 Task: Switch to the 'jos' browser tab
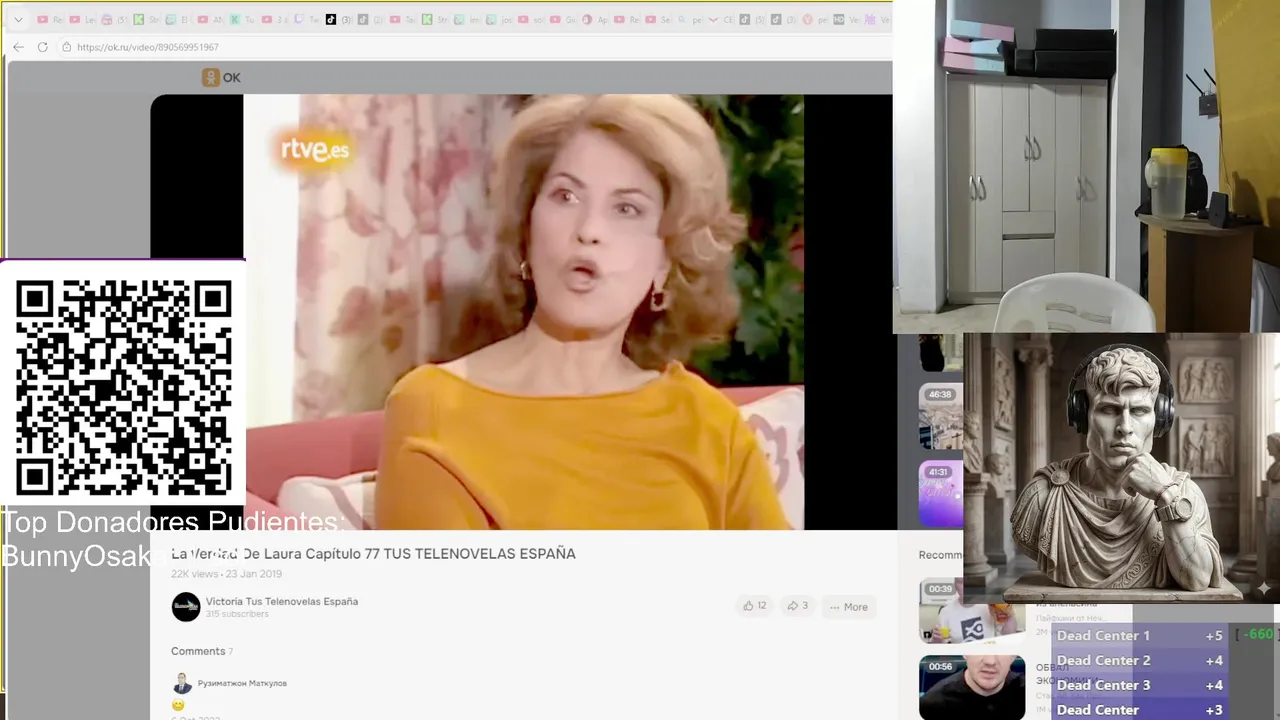500,19
